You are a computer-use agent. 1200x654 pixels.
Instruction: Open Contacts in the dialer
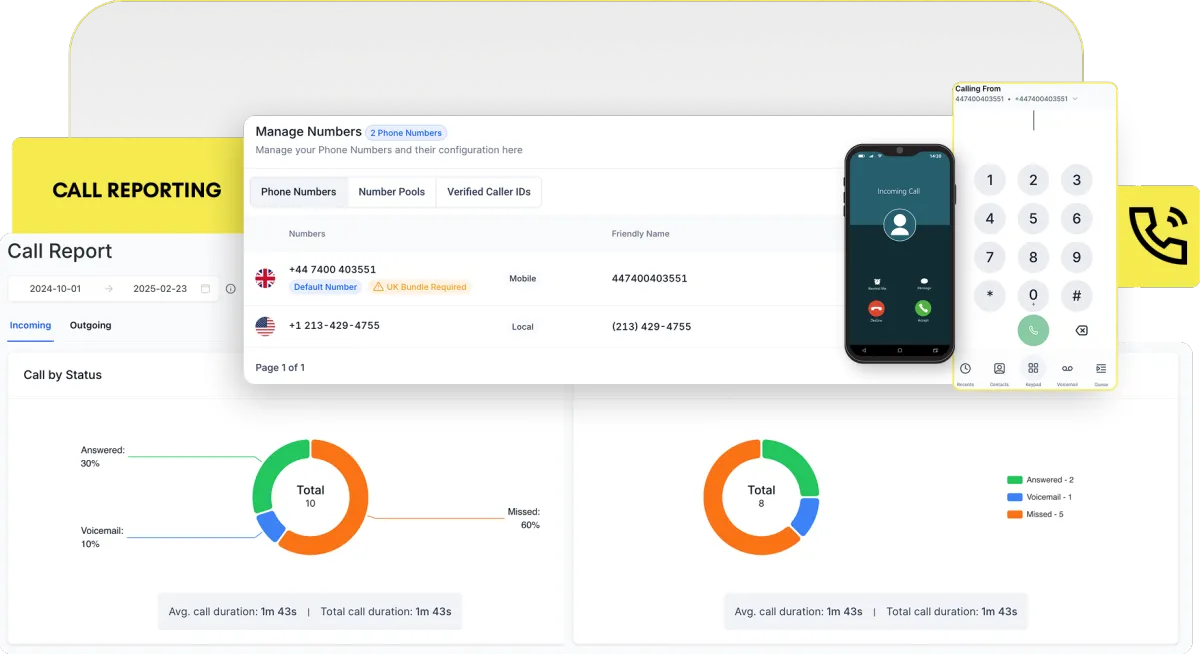[x=999, y=370]
